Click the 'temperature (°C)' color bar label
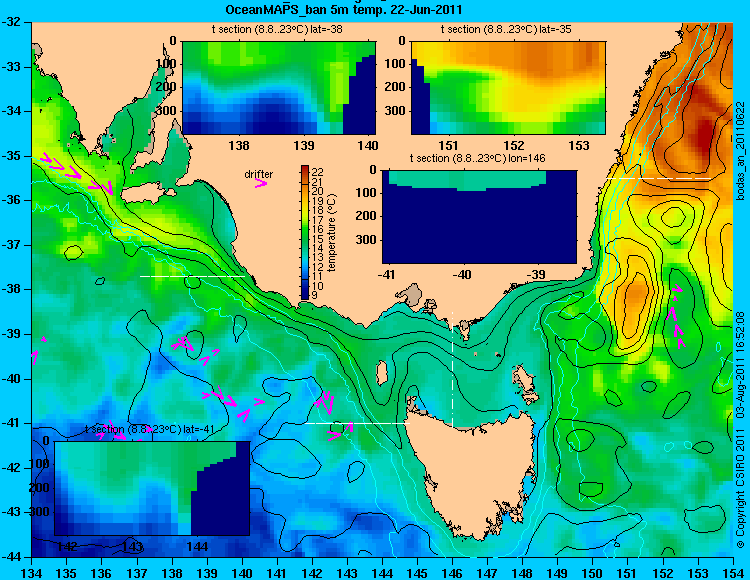The height and width of the screenshot is (580, 750). coord(332,233)
